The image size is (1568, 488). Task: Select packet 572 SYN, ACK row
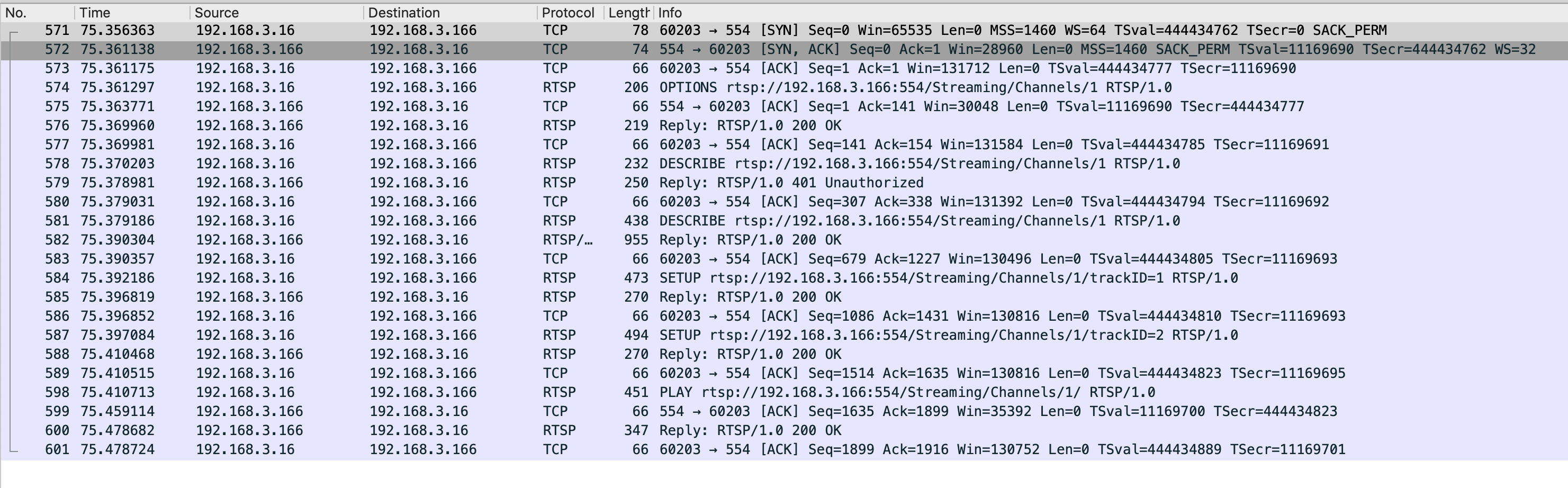coord(784,50)
